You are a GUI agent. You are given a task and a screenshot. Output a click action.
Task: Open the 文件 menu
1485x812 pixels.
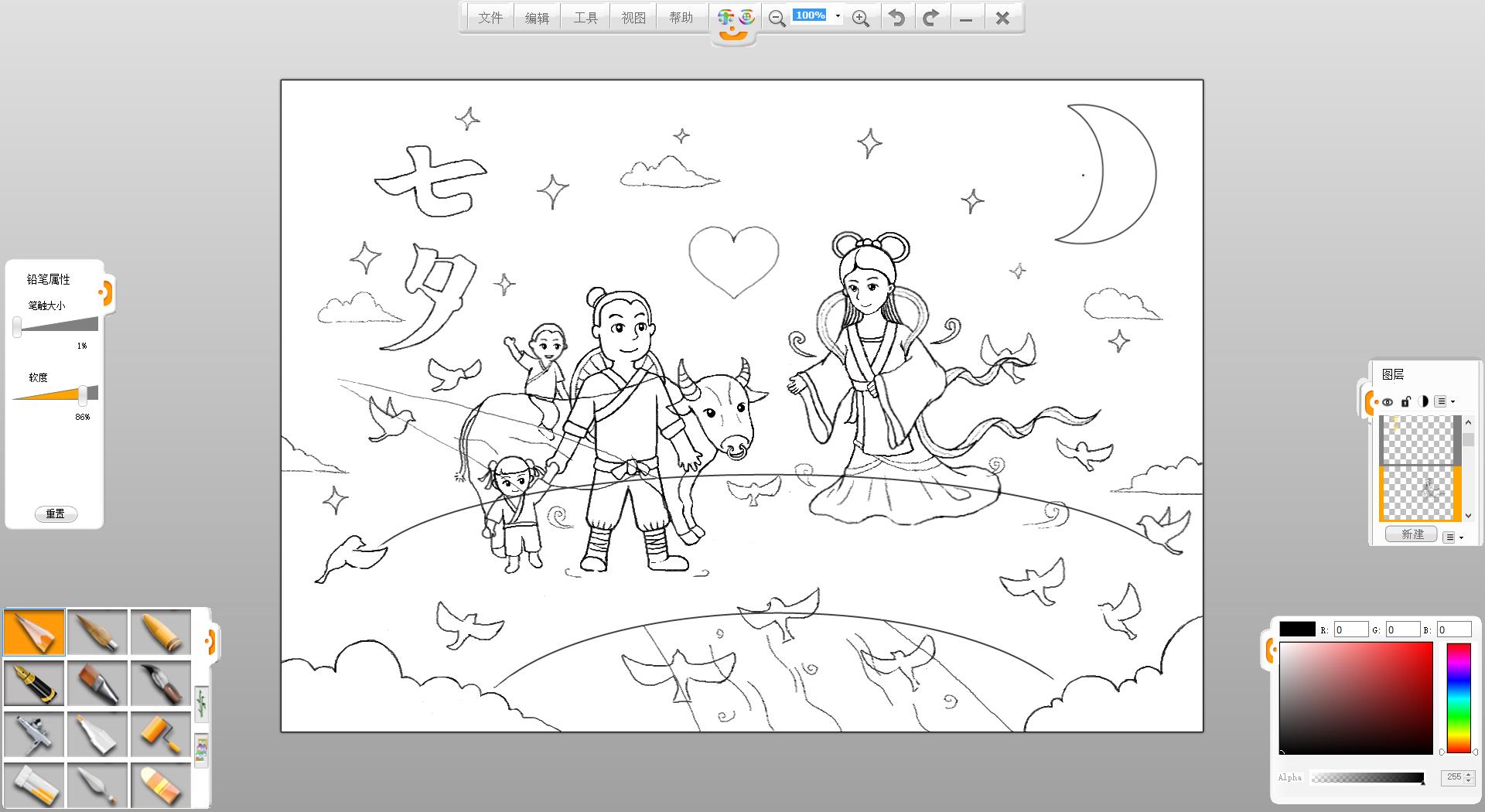(490, 18)
